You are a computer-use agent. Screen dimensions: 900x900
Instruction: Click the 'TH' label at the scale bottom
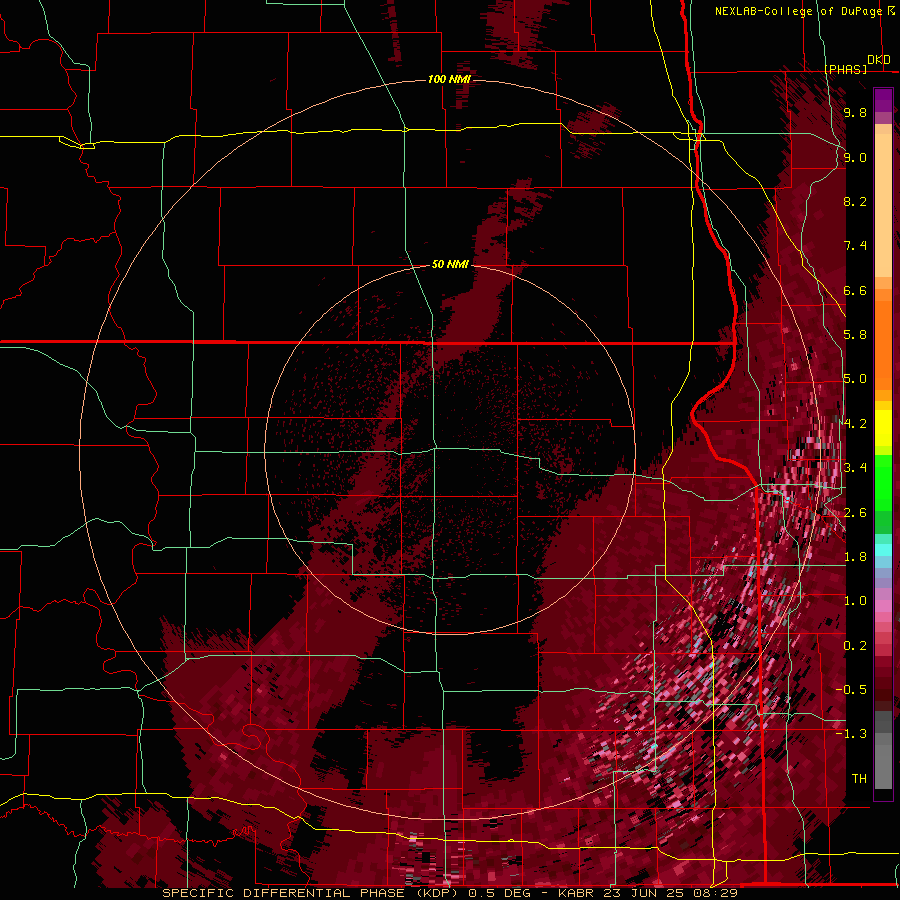(x=859, y=779)
